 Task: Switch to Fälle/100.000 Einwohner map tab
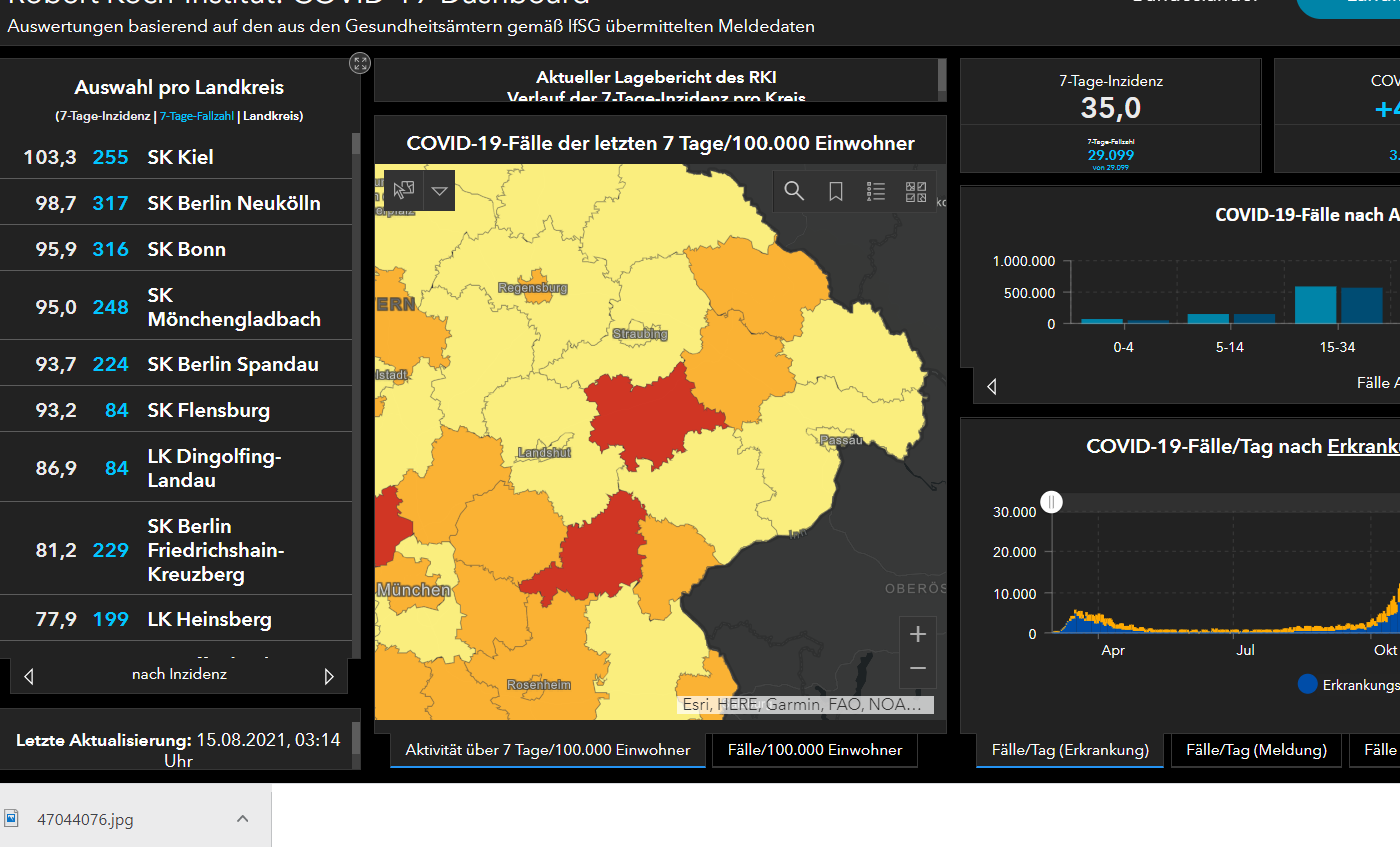815,750
